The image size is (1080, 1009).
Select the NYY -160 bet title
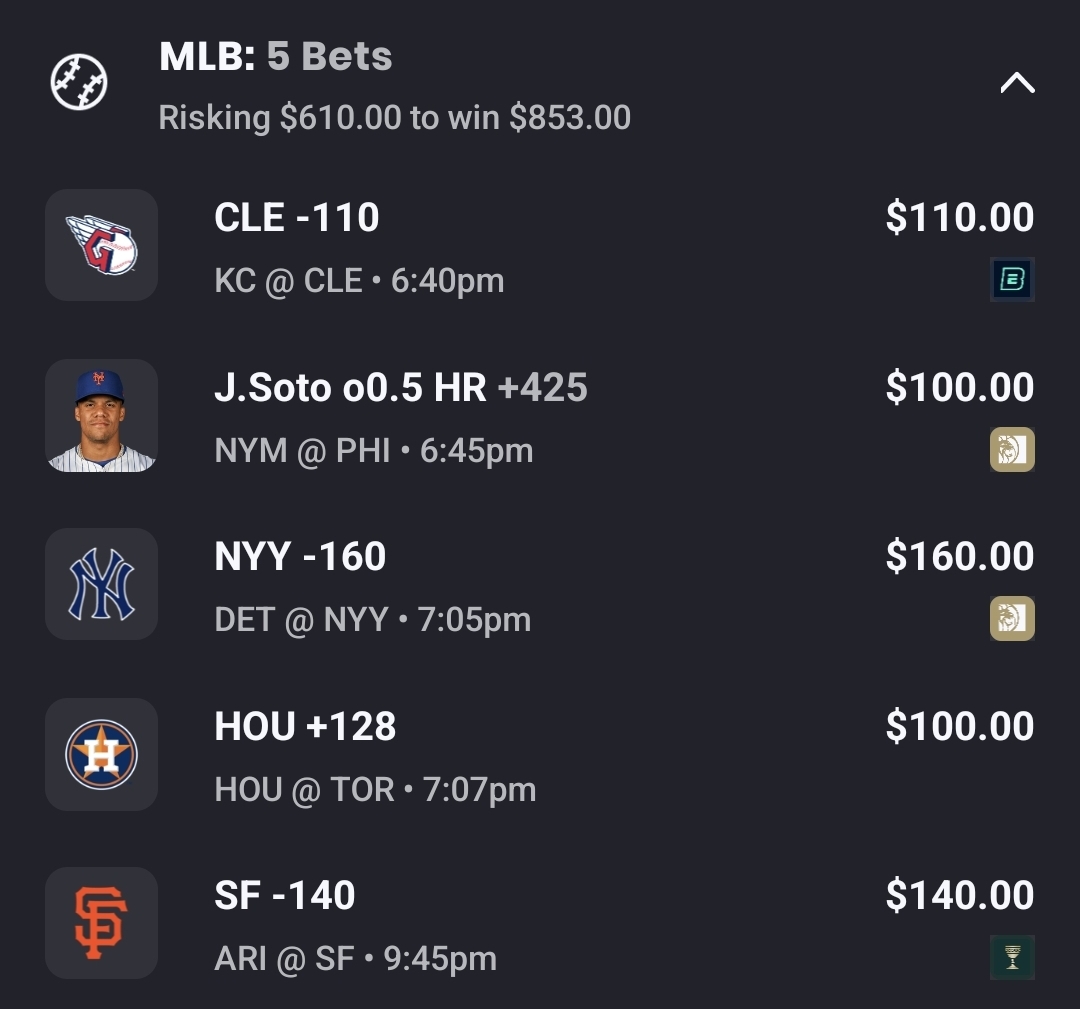tap(300, 557)
